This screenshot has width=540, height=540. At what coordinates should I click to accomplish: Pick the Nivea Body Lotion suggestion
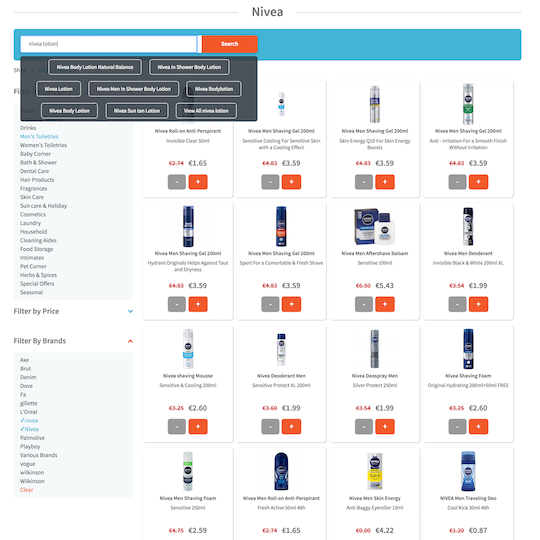coord(69,111)
